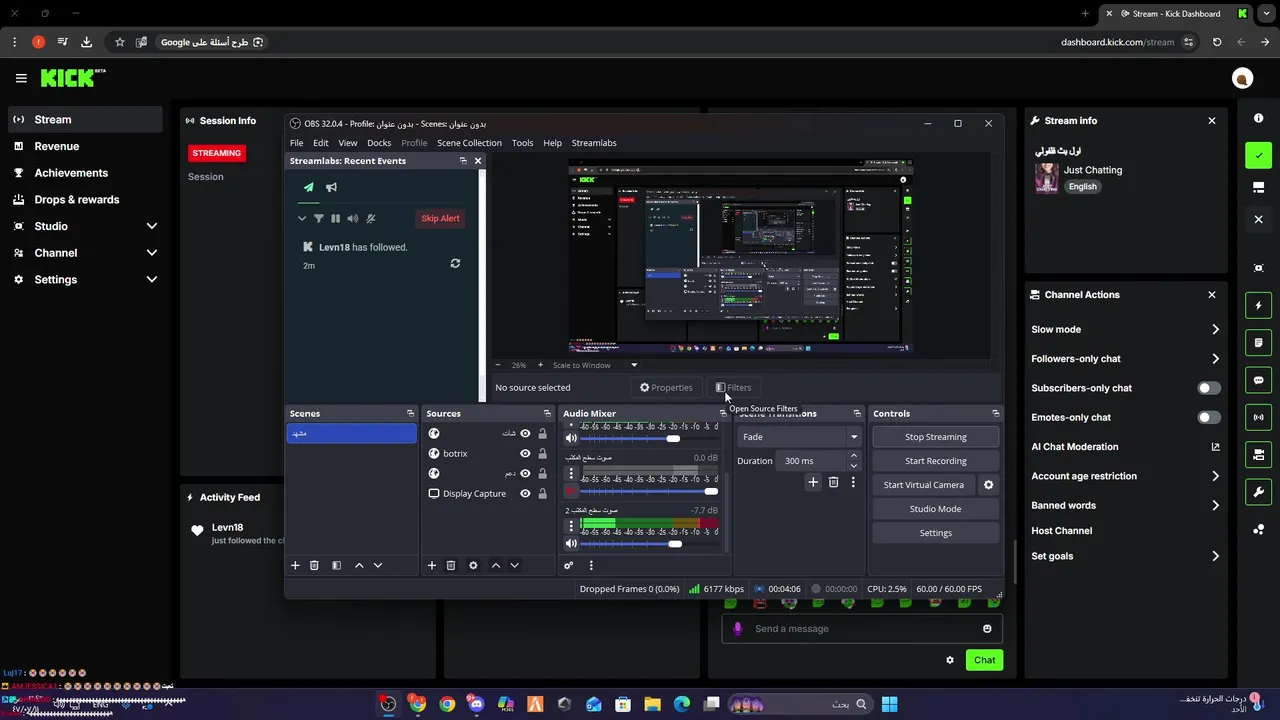
Task: Remove selected scene with trash icon
Action: coord(314,565)
